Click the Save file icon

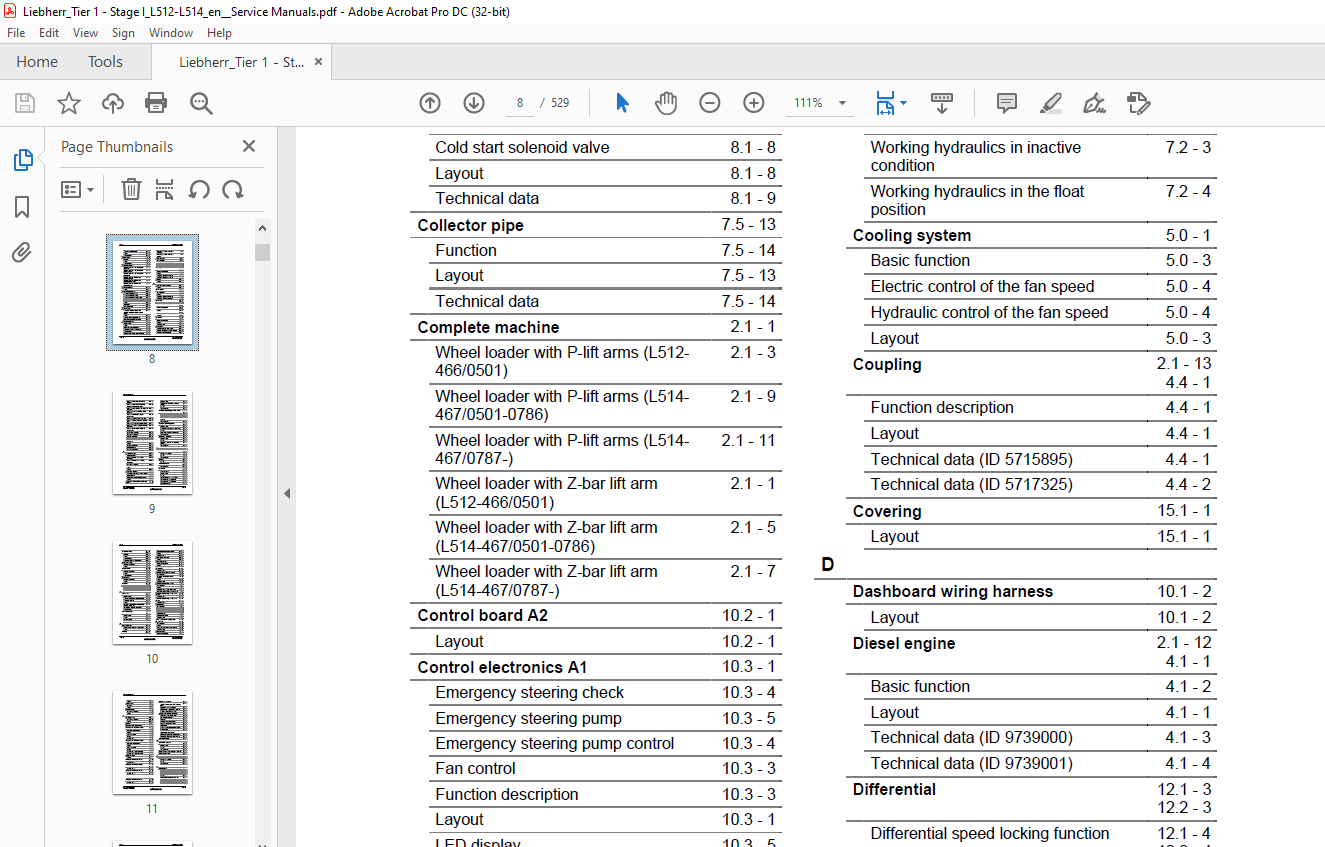pos(25,103)
